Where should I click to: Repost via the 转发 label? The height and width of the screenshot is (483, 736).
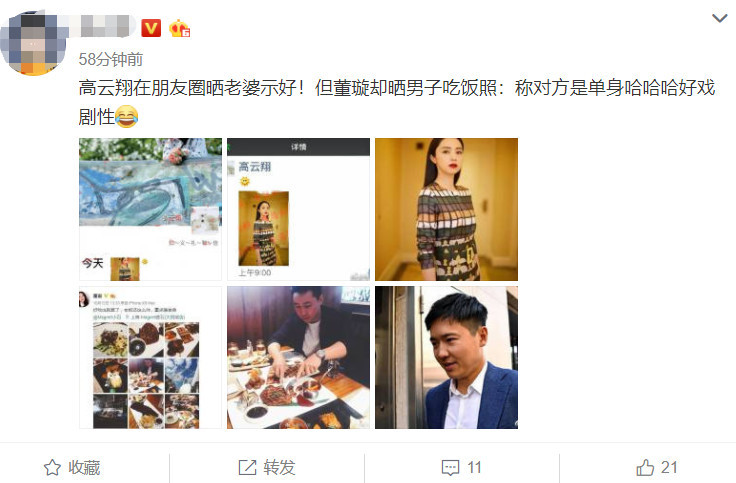[x=279, y=468]
